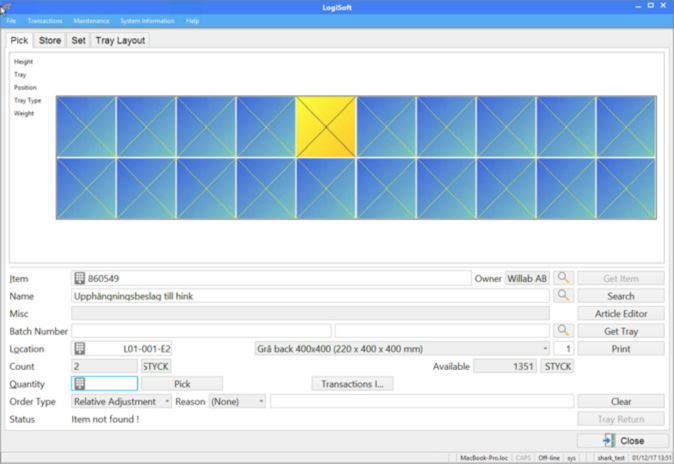This screenshot has width=674, height=464.
Task: Click the Misc field
Action: (310, 313)
